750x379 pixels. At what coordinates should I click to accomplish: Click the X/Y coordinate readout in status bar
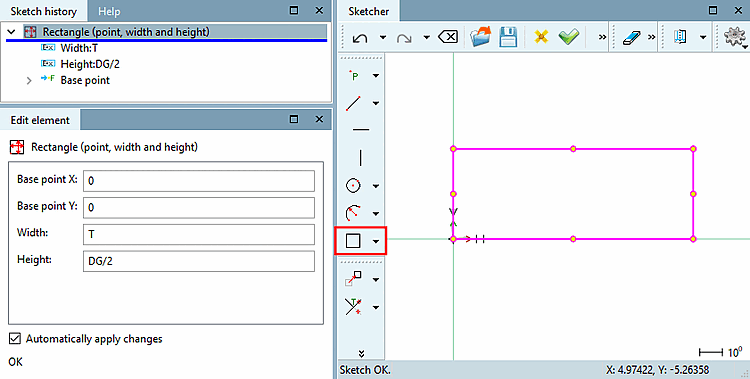tap(658, 370)
